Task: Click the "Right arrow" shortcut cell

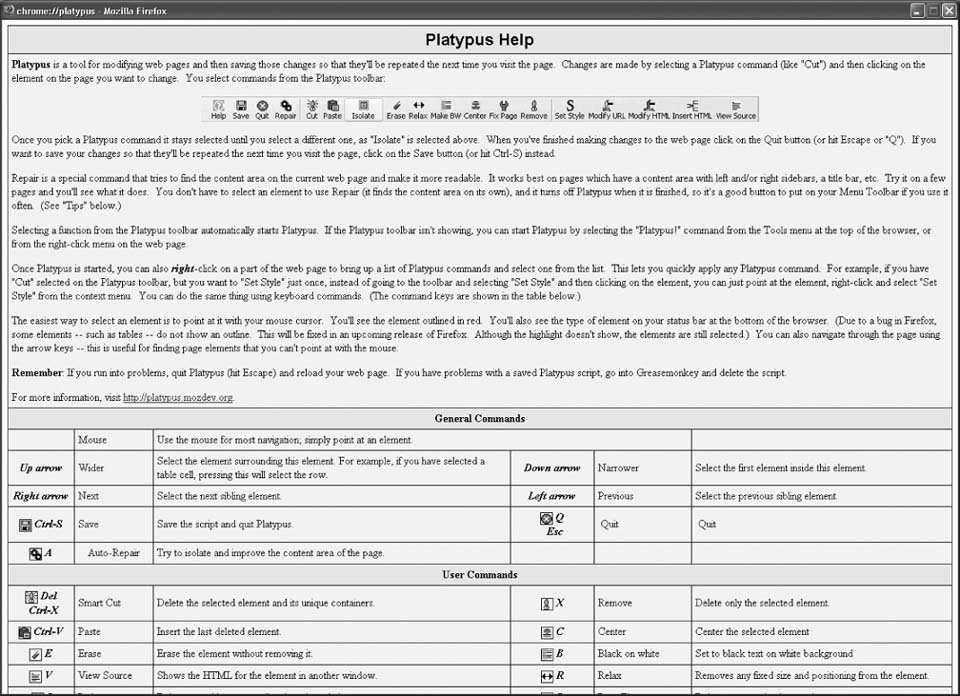Action: [41, 496]
